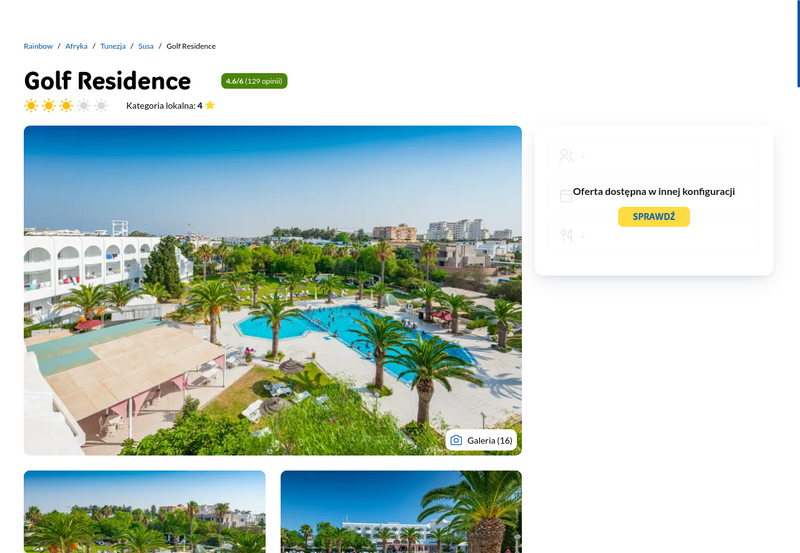Viewport: 800px width, 553px height.
Task: Click the guests people icon in booking panel
Action: click(566, 156)
